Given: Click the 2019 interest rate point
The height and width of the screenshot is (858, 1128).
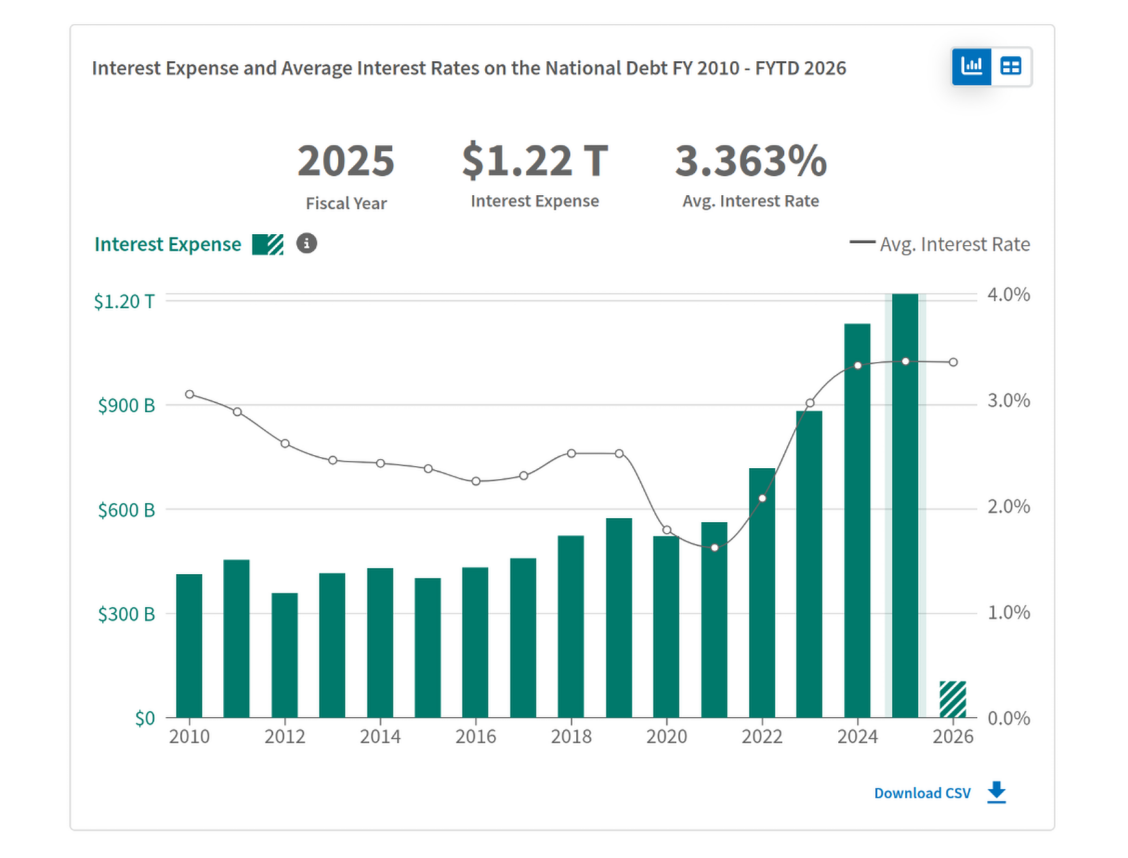Looking at the screenshot, I should (619, 454).
